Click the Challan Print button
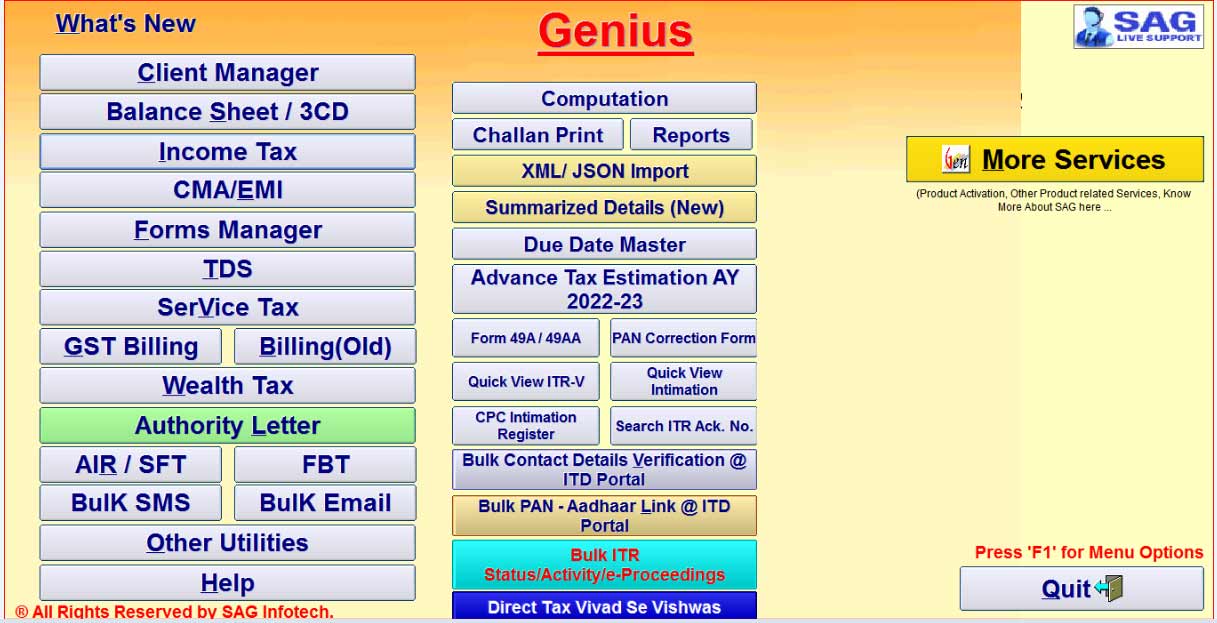The height and width of the screenshot is (623, 1217). 537,135
